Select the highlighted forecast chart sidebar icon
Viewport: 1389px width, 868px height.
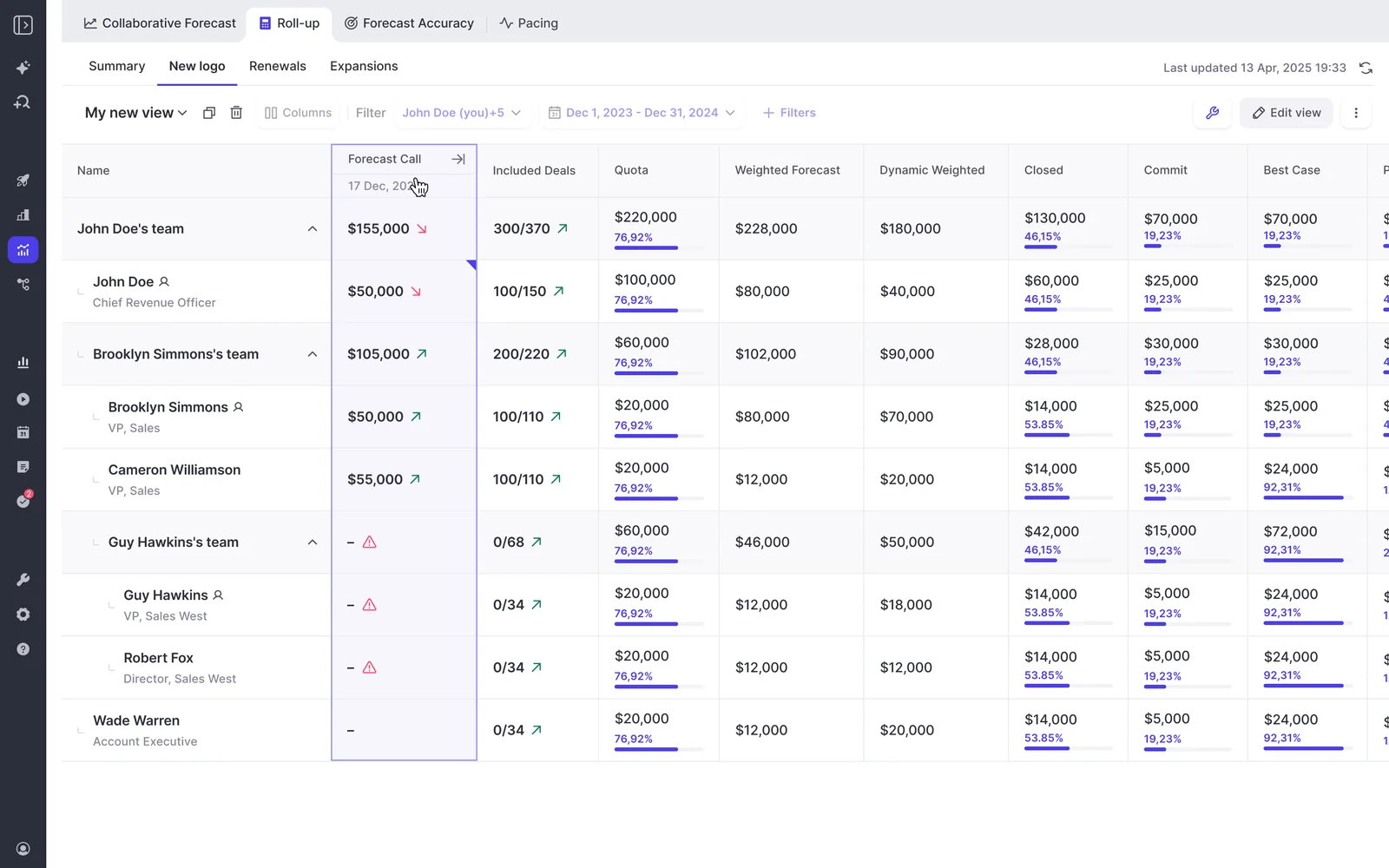(x=23, y=250)
